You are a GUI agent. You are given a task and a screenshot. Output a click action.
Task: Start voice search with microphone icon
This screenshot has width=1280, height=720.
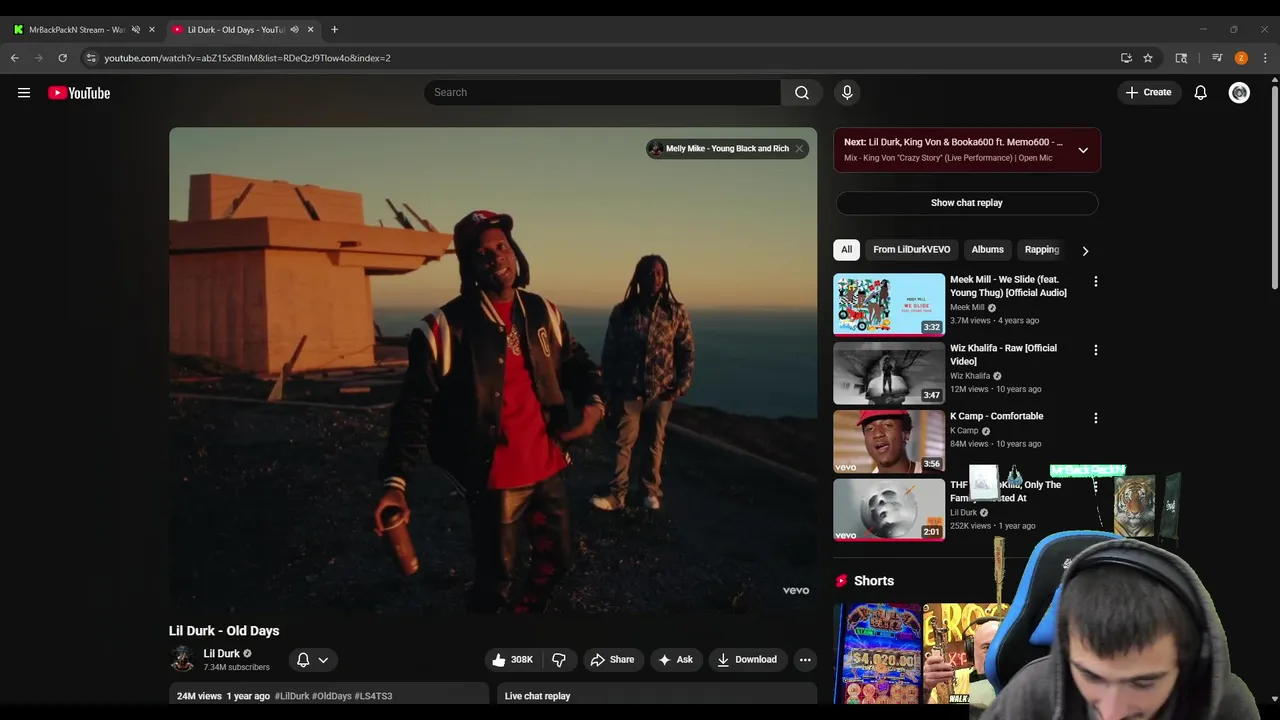[847, 92]
